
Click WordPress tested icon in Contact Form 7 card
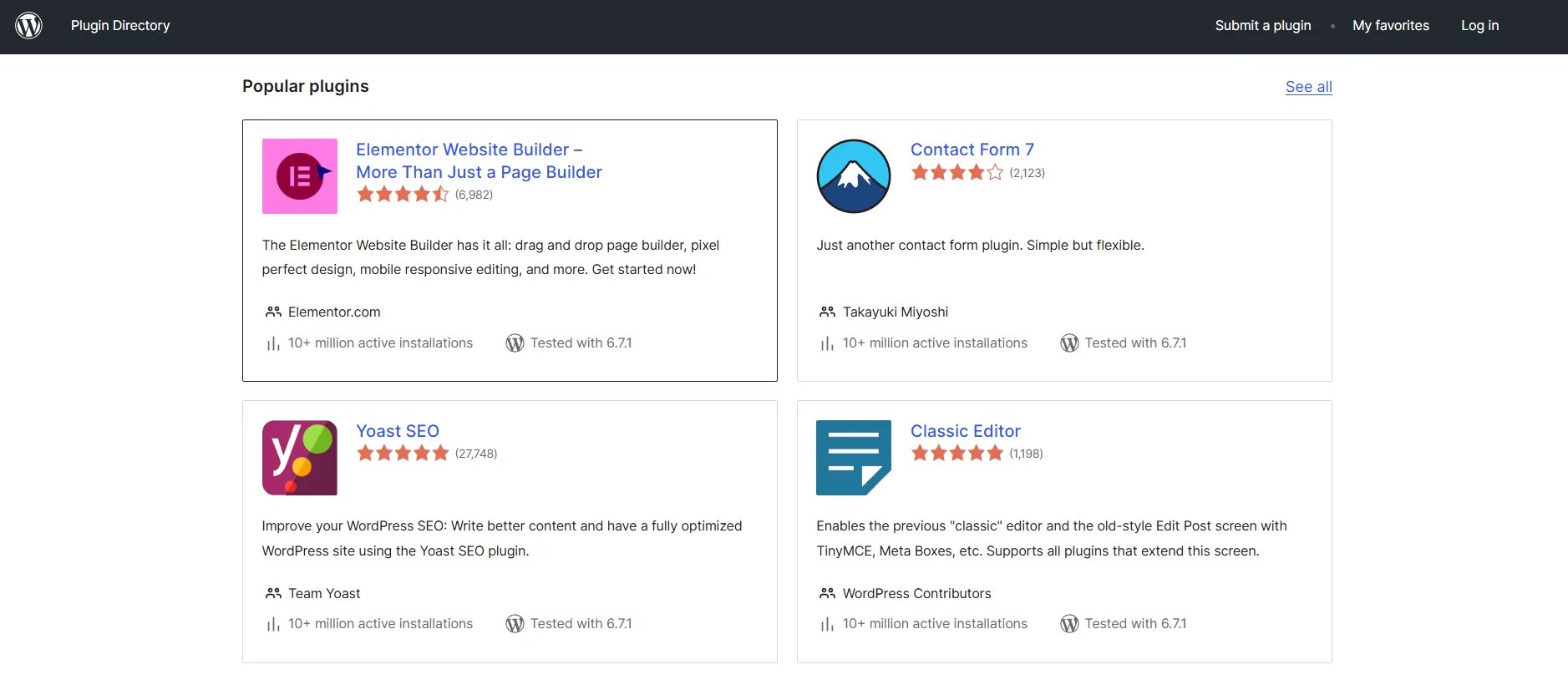(1069, 343)
